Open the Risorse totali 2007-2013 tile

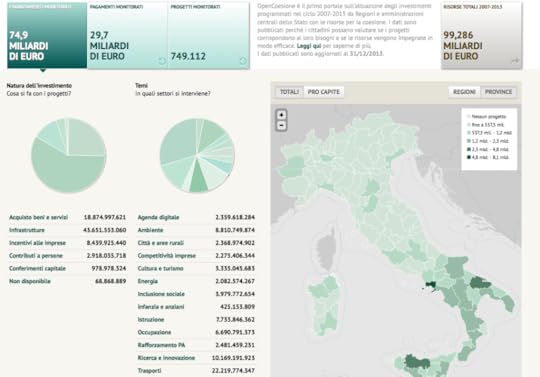[x=481, y=35]
